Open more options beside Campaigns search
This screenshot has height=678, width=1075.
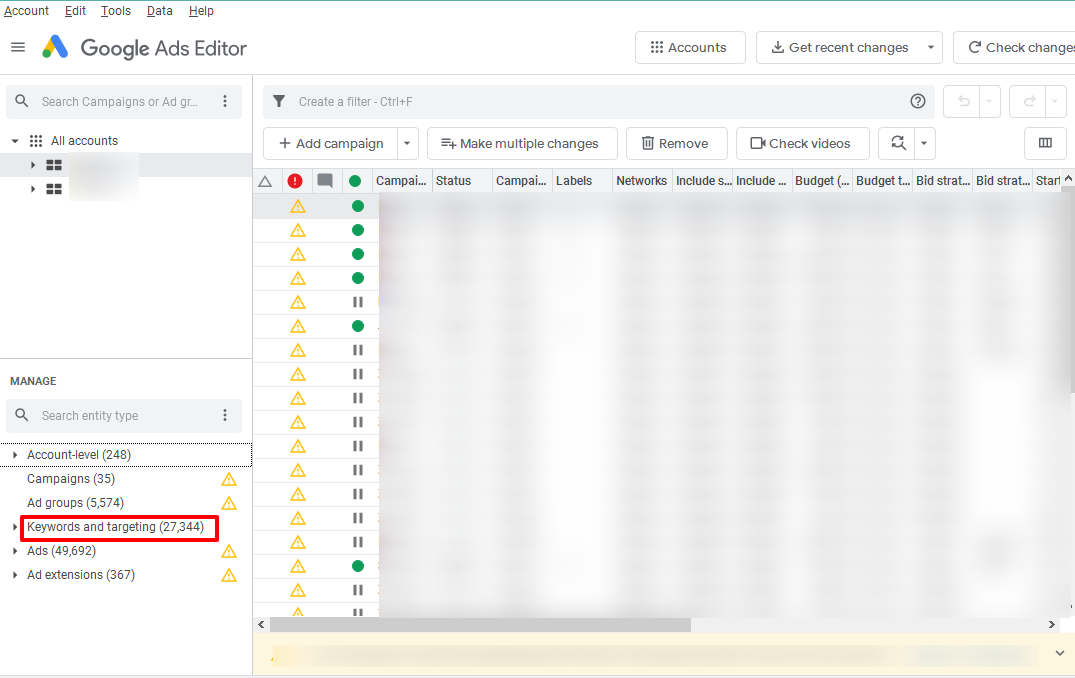tap(225, 101)
